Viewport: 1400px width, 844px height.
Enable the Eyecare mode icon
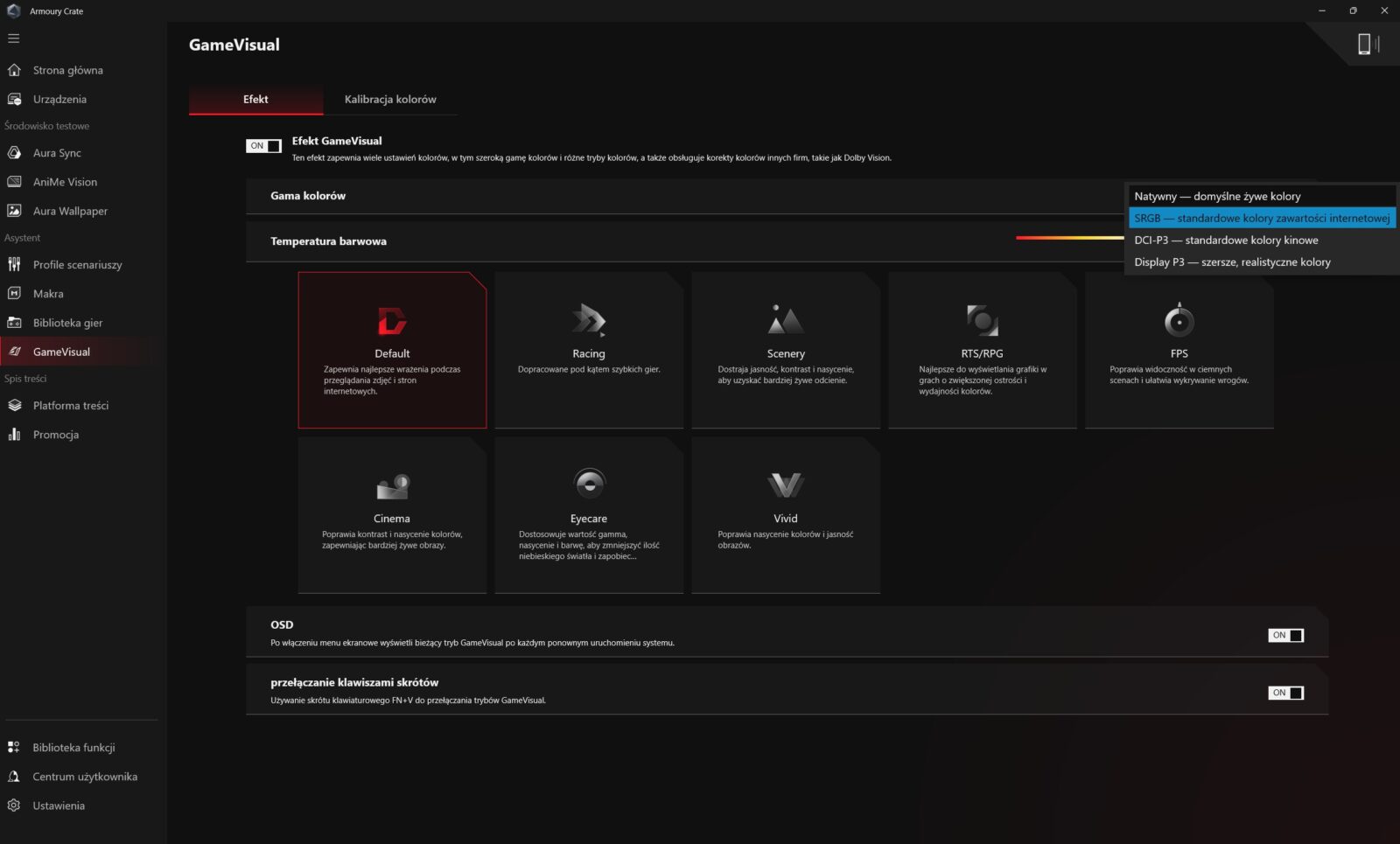coord(588,484)
